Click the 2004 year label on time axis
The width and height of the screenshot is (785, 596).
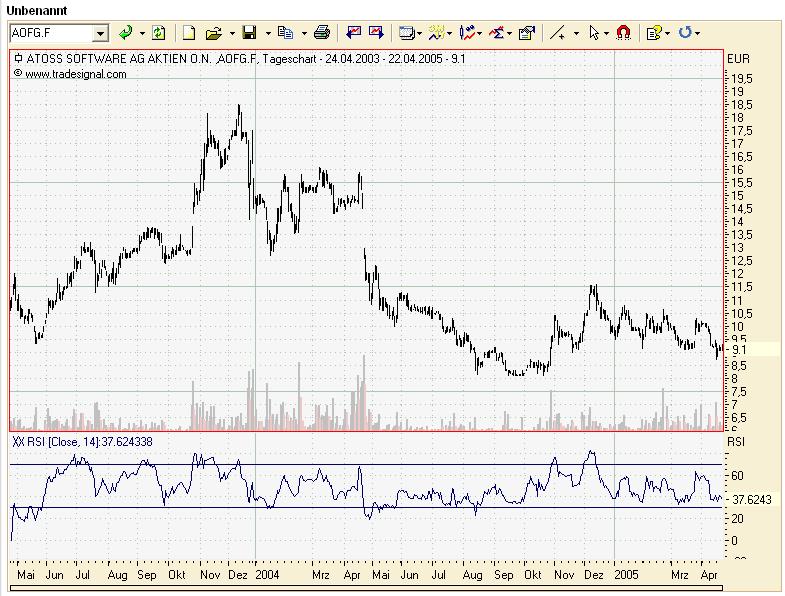click(x=267, y=574)
